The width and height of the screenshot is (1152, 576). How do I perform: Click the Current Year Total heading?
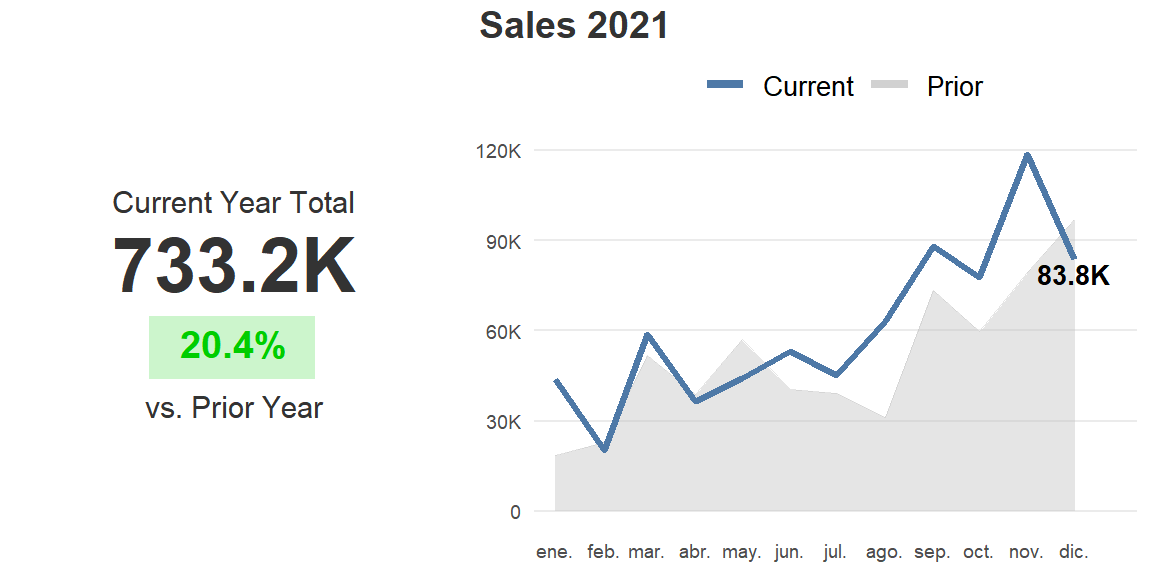pyautogui.click(x=233, y=203)
